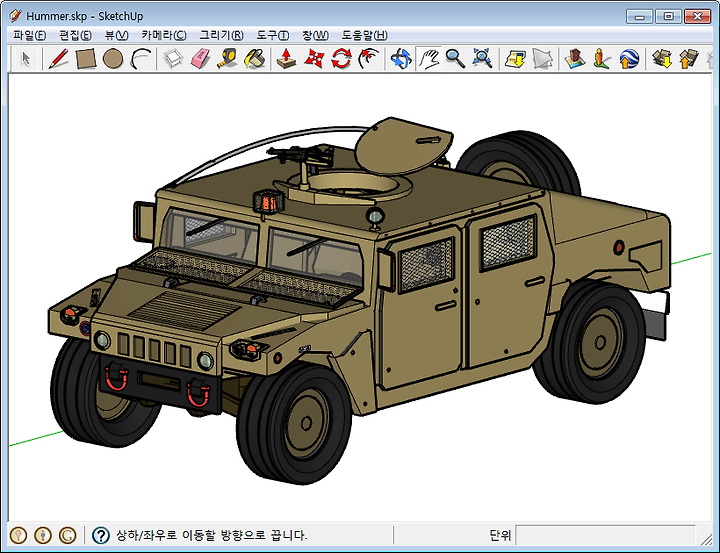
Task: Click the Google sign-in status icon
Action: pyautogui.click(x=68, y=535)
